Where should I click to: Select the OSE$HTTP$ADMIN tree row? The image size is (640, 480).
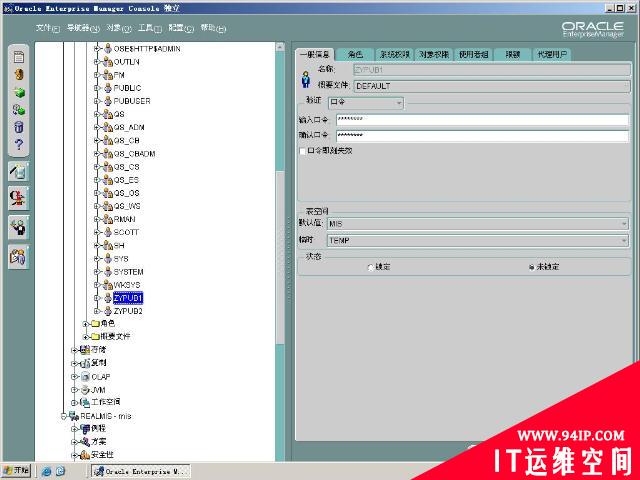[x=147, y=49]
